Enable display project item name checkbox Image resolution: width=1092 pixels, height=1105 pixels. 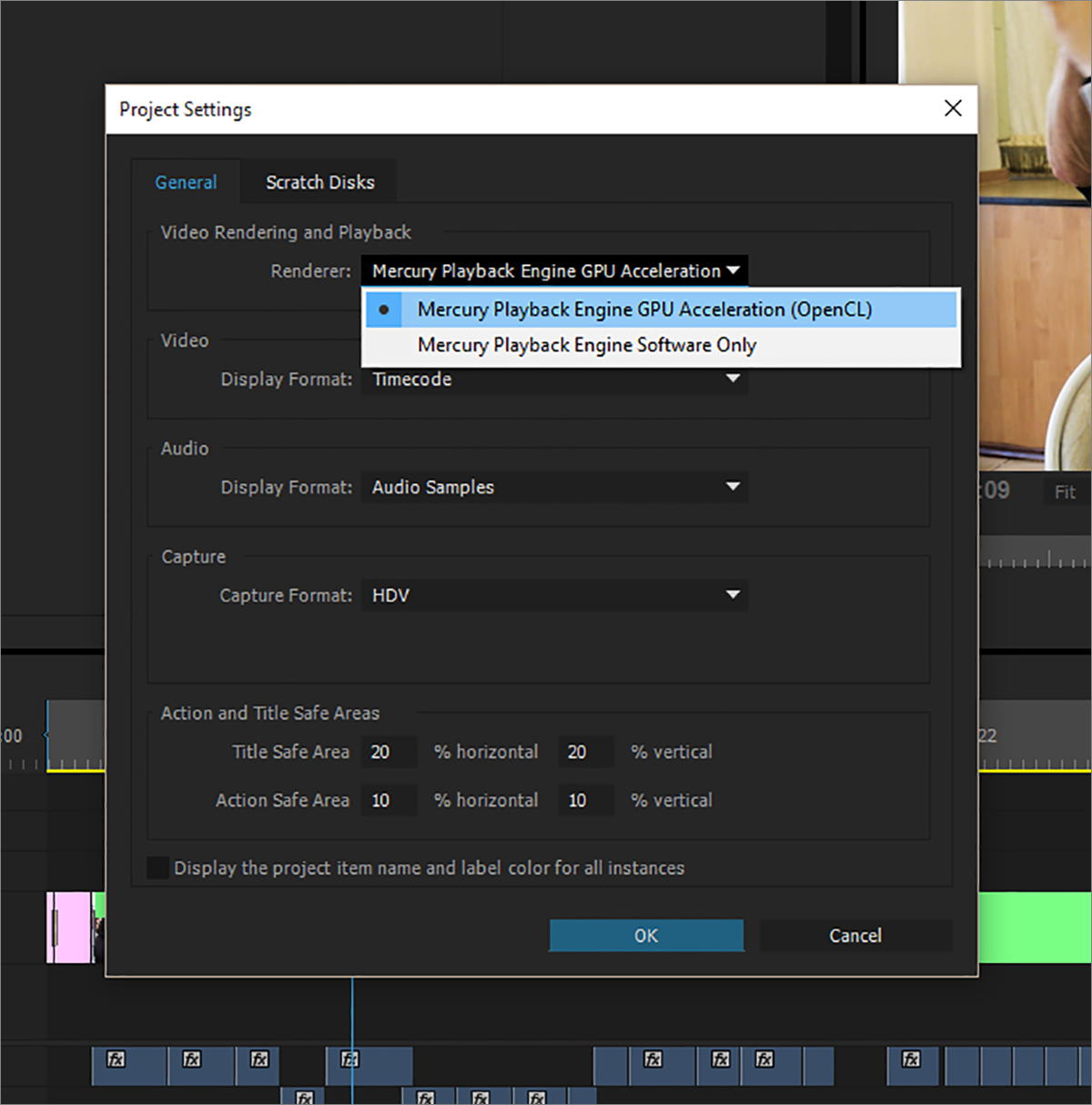point(158,867)
